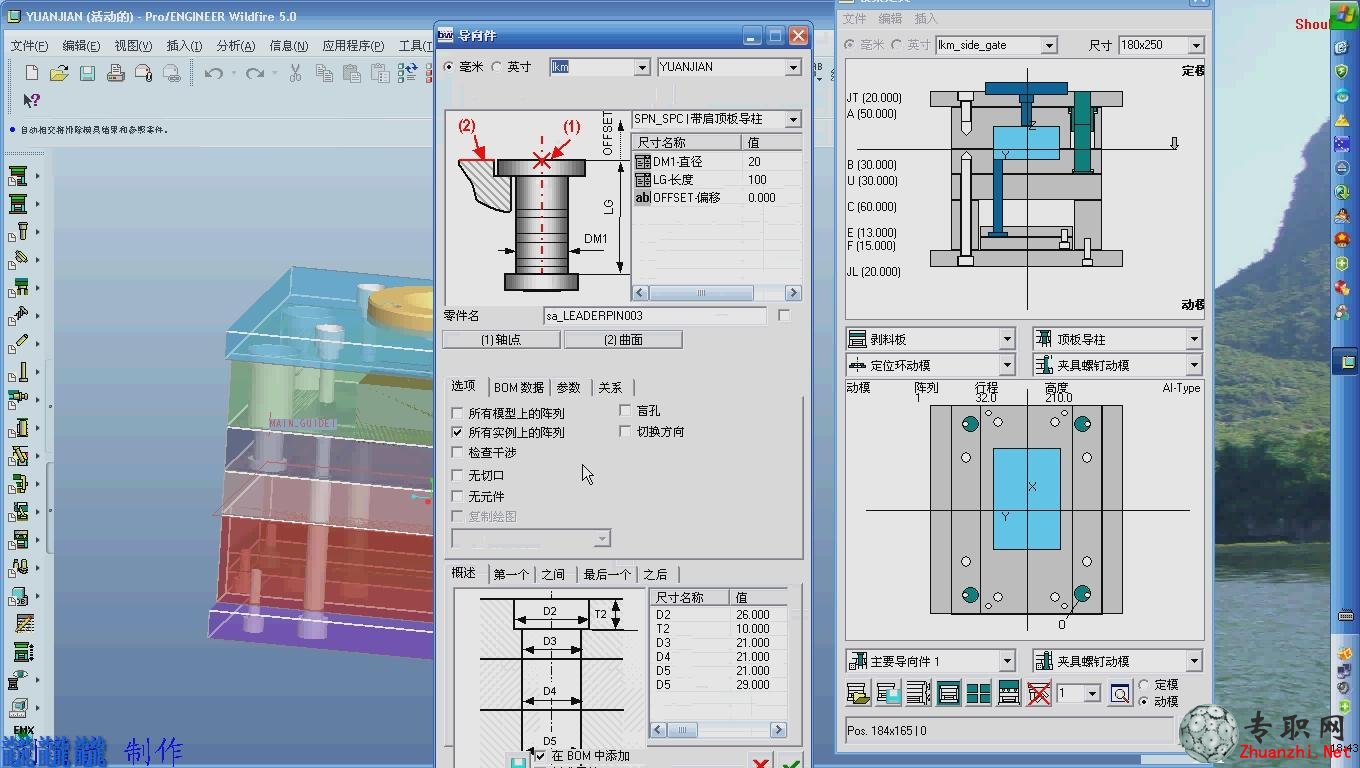
Task: Click the dimension table horizontal scrollbar
Action: coord(717,293)
